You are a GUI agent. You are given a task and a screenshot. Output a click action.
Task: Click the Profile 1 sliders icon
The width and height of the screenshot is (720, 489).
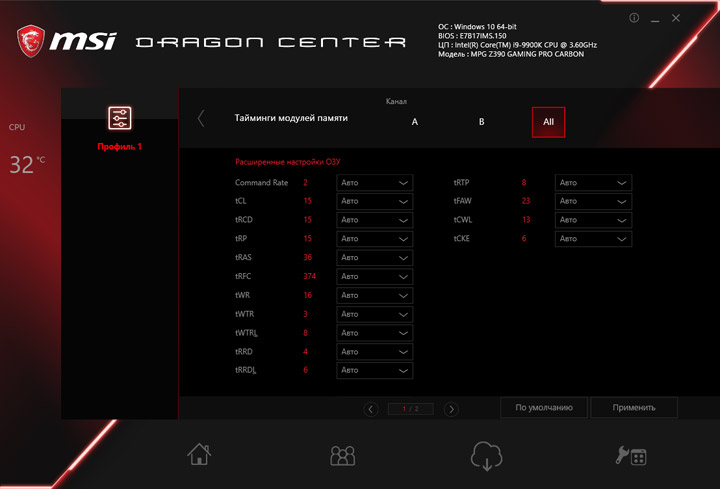tap(120, 118)
